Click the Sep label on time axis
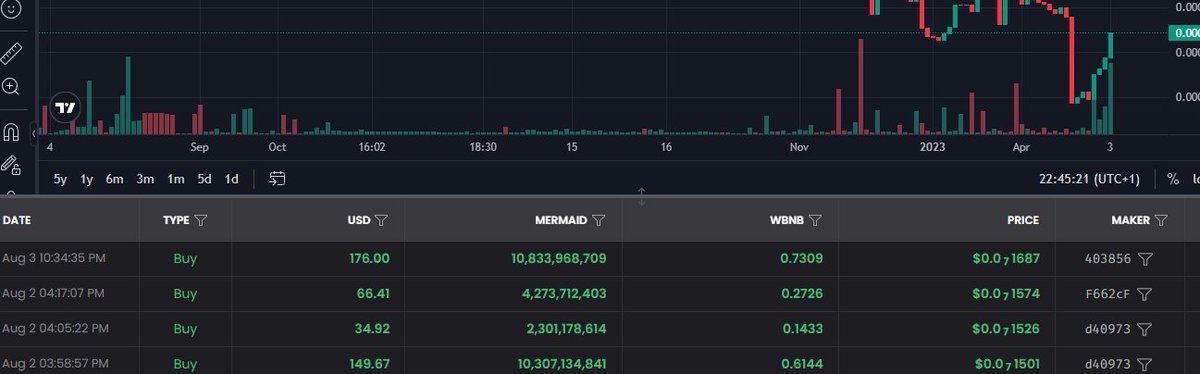The height and width of the screenshot is (374, 1200). point(199,147)
